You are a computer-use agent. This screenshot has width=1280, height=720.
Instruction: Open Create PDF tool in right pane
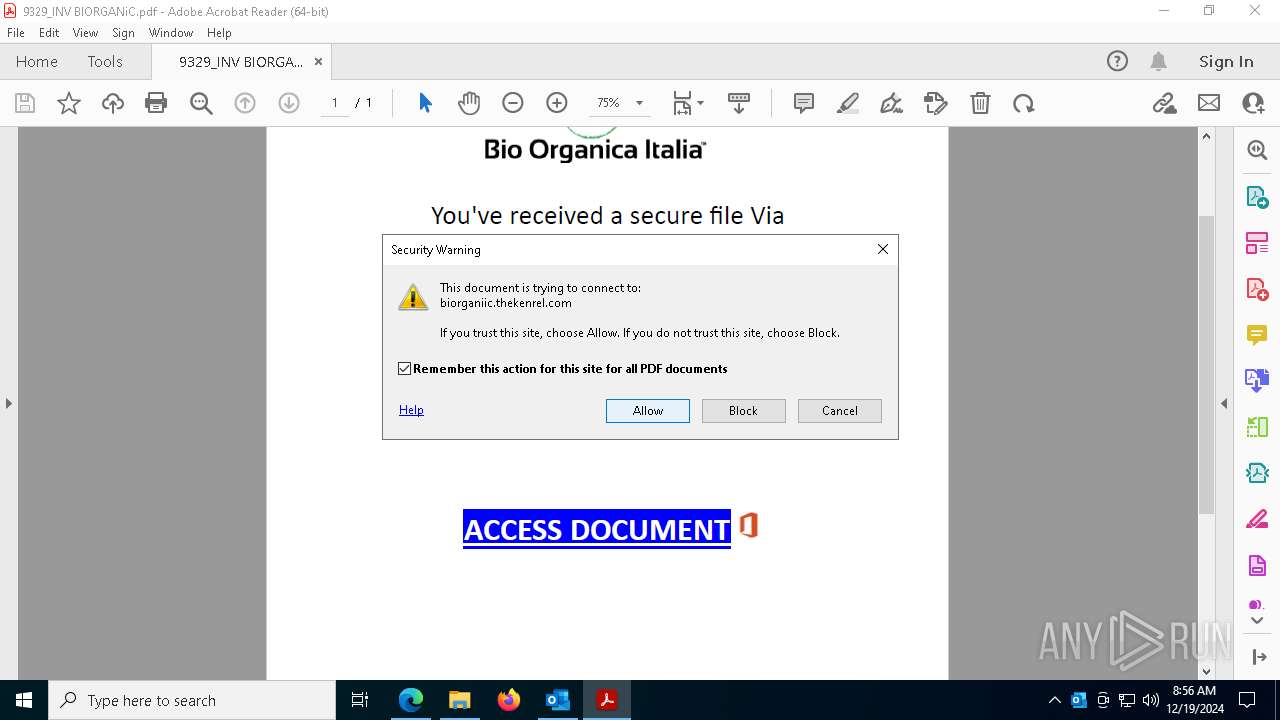click(1257, 289)
